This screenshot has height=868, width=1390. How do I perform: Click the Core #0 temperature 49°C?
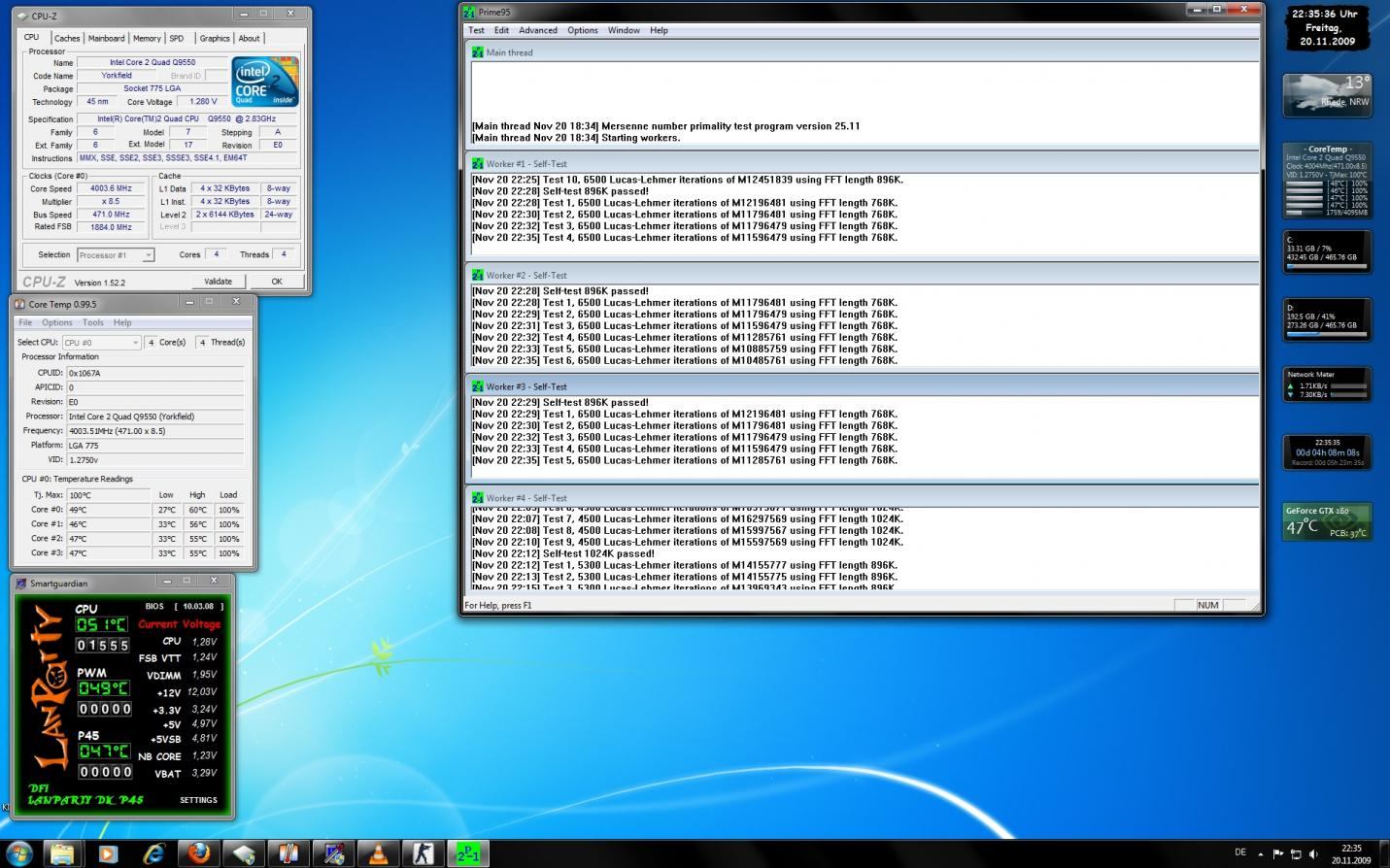pyautogui.click(x=109, y=509)
